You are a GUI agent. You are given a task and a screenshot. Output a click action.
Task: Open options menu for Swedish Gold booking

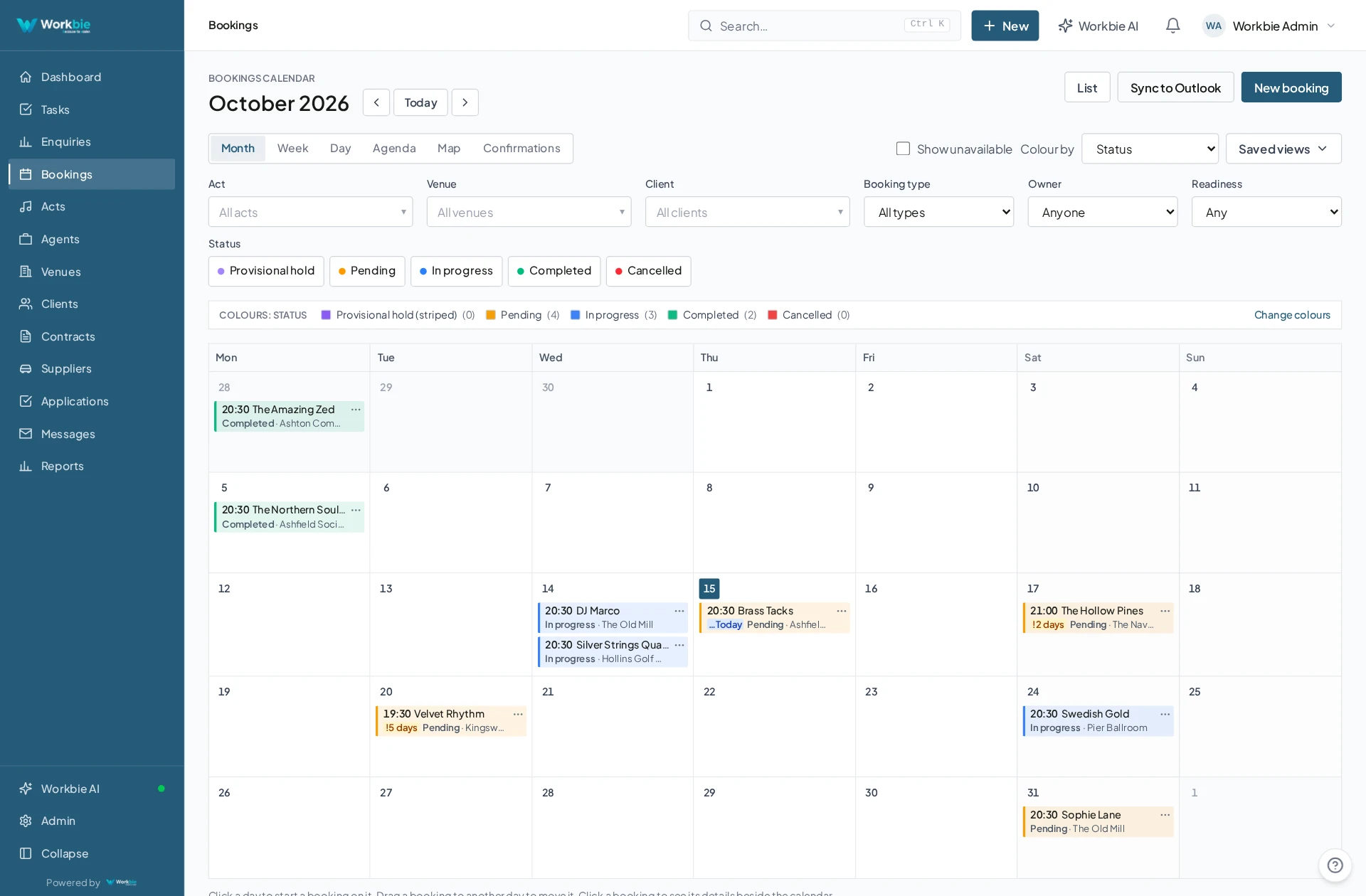[1165, 714]
